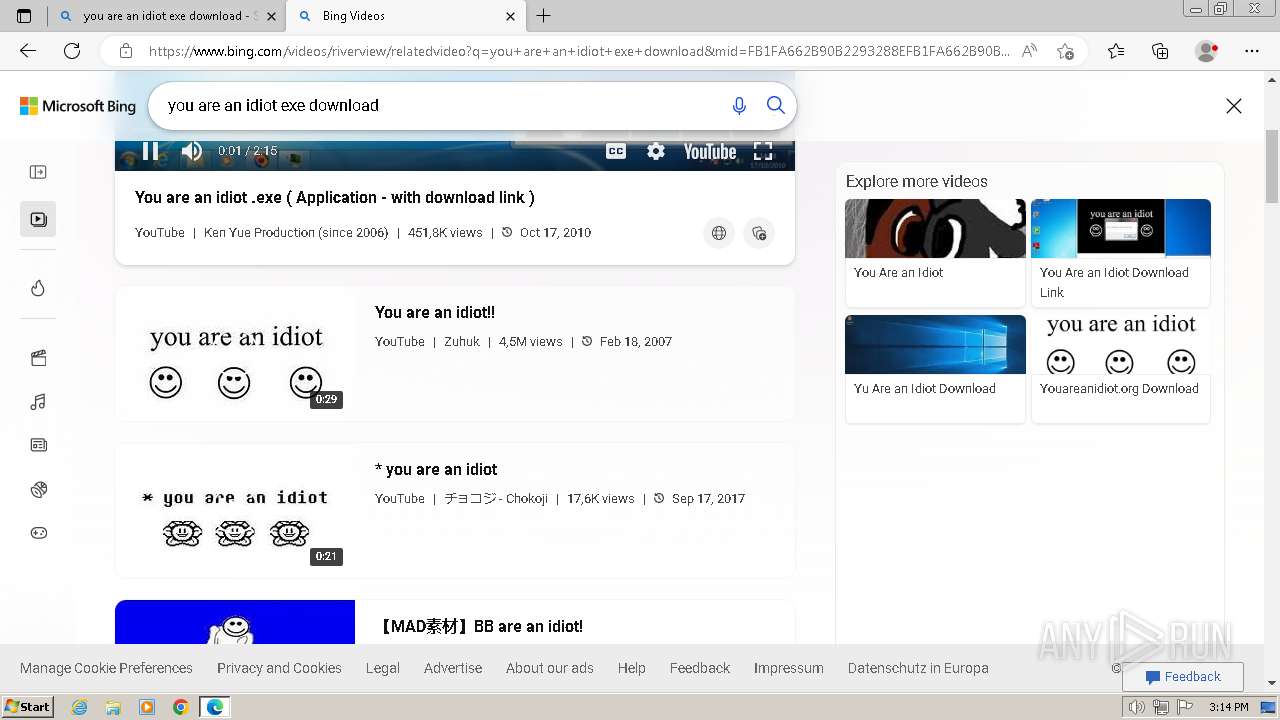Open 'You Are an Idiot' explore card
Viewport: 1280px width, 720px height.
coord(935,253)
